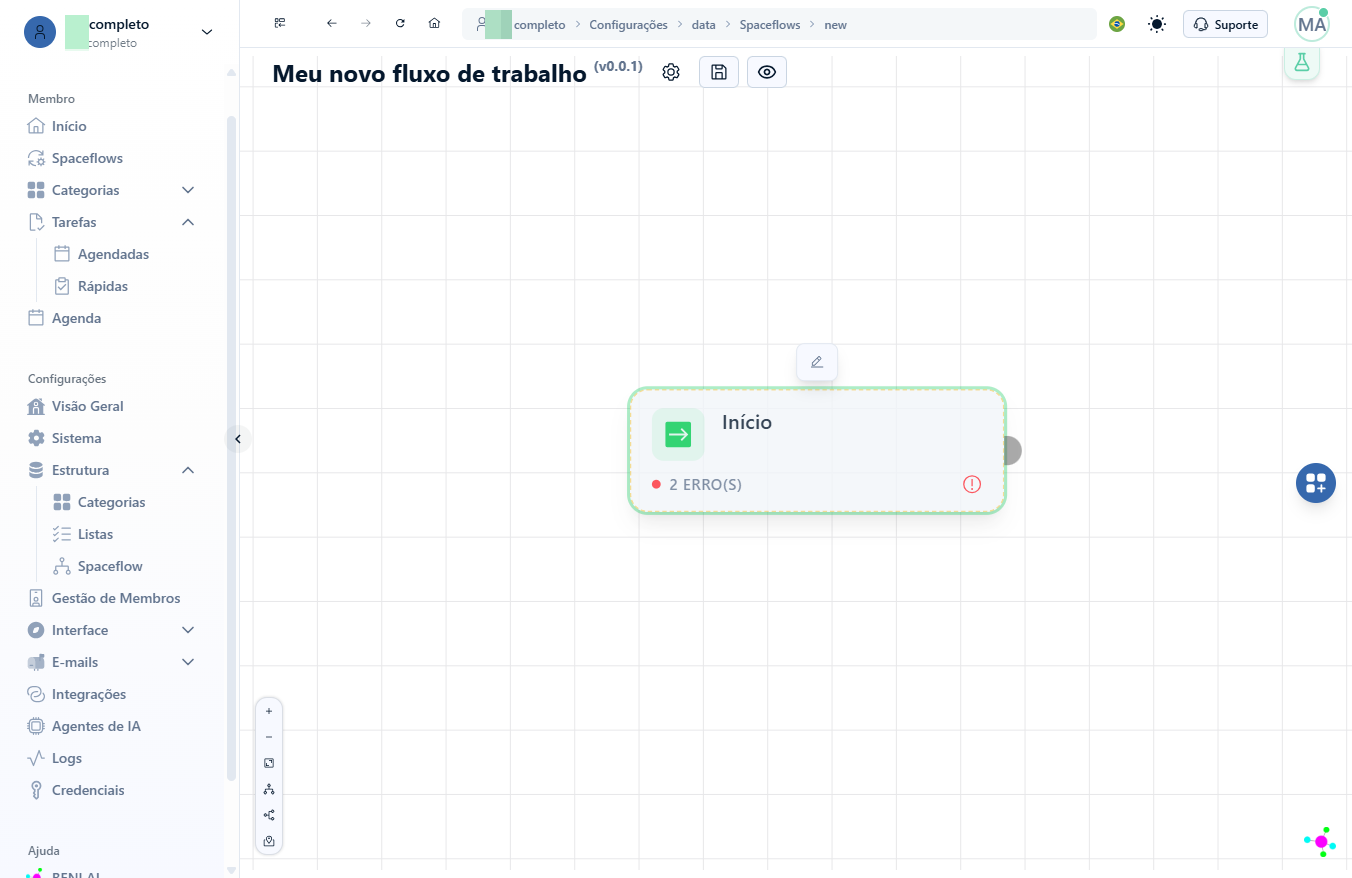The width and height of the screenshot is (1352, 878).
Task: Click the share-nodes icon in canvas controls
Action: (x=269, y=815)
